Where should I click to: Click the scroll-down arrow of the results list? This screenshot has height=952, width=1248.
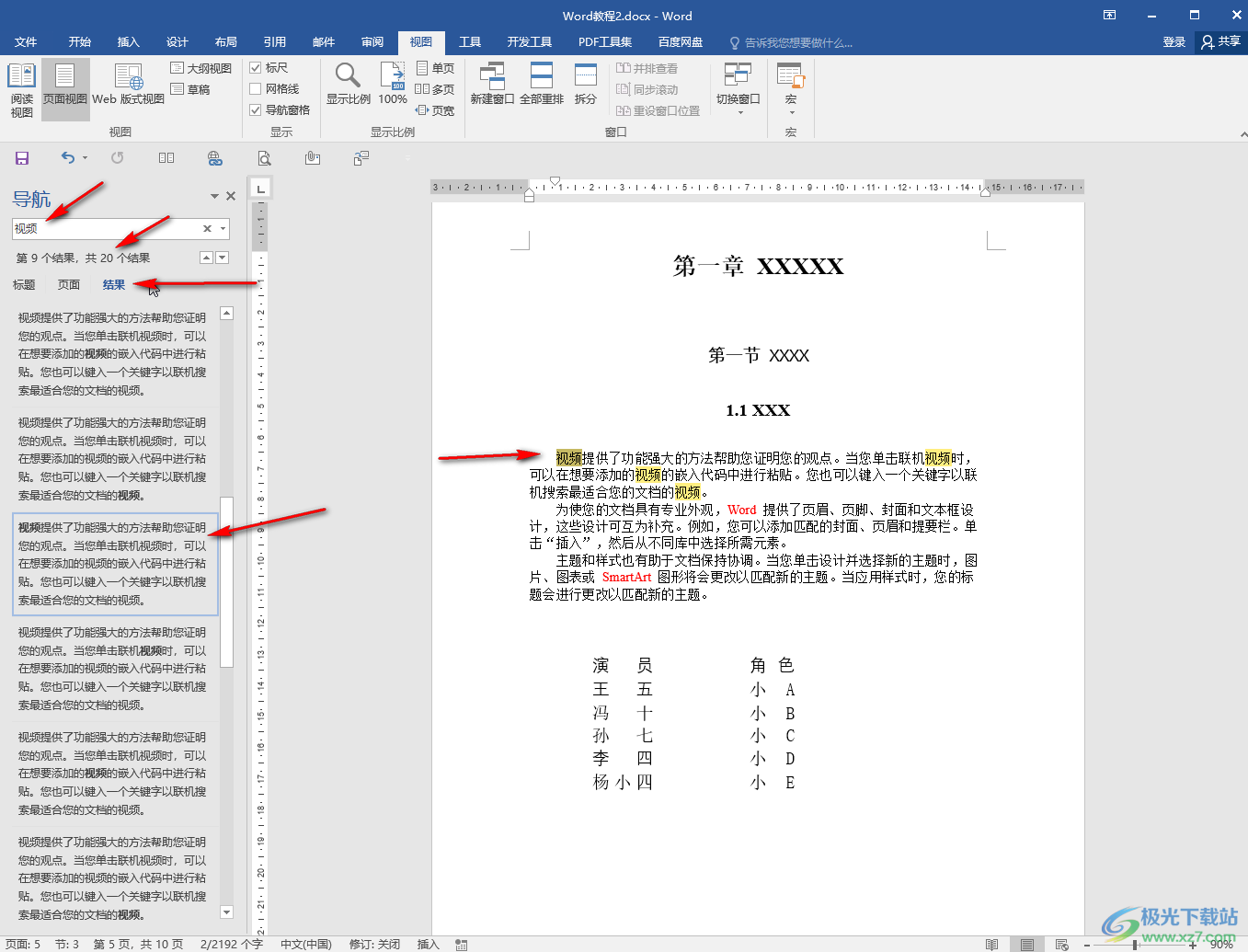[x=227, y=912]
